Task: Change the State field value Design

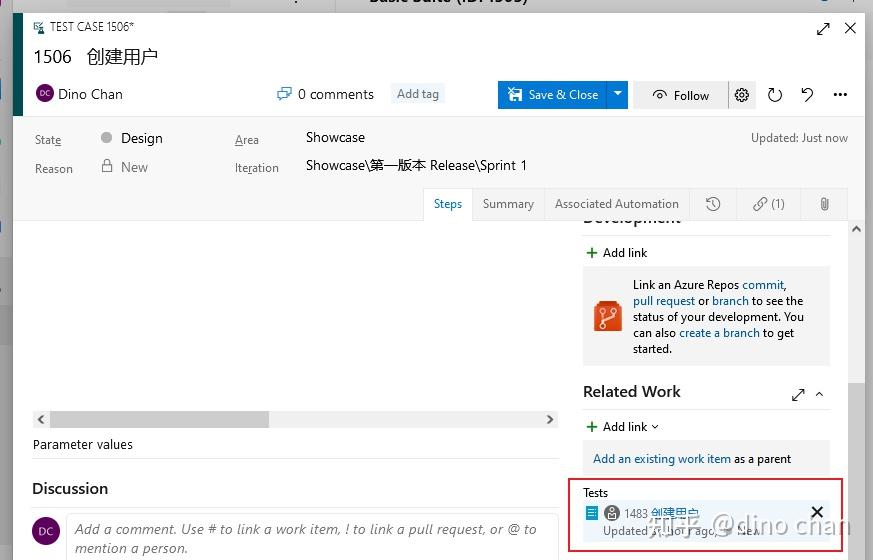Action: [x=142, y=138]
